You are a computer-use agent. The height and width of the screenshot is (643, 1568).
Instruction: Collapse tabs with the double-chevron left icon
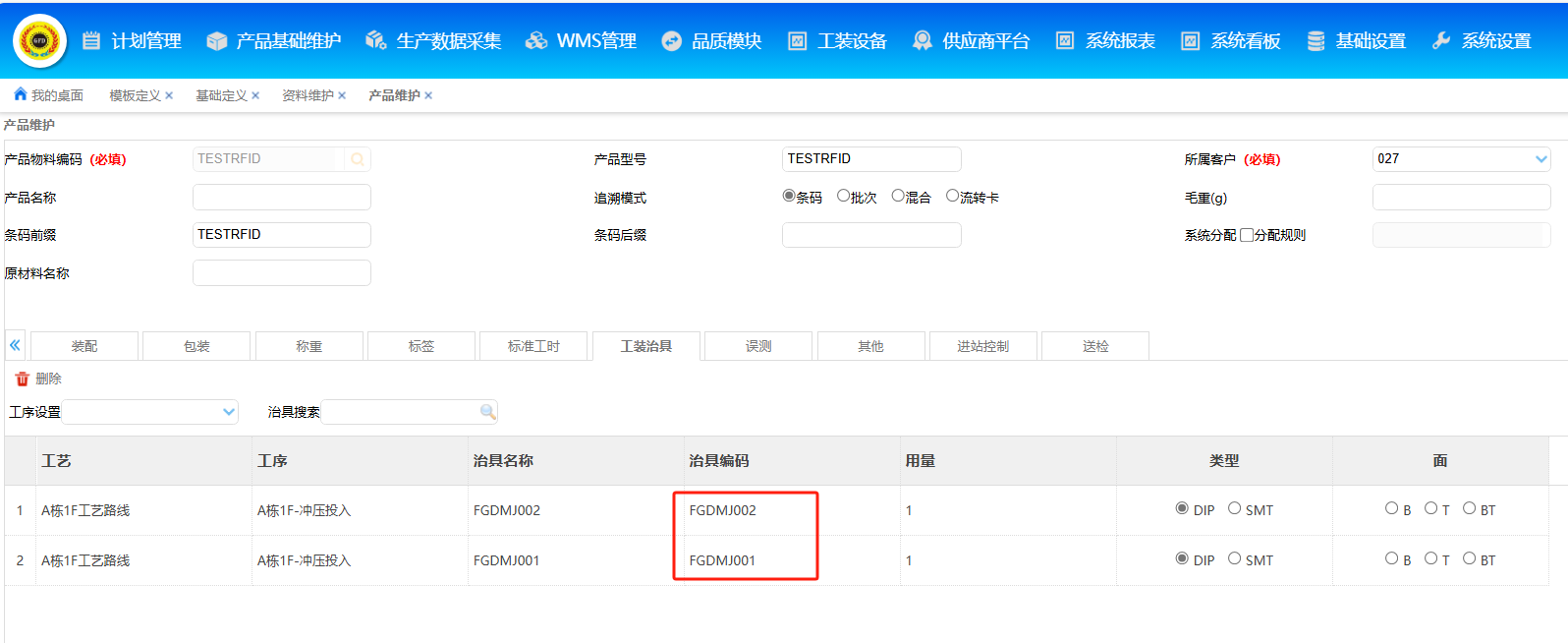(x=15, y=345)
